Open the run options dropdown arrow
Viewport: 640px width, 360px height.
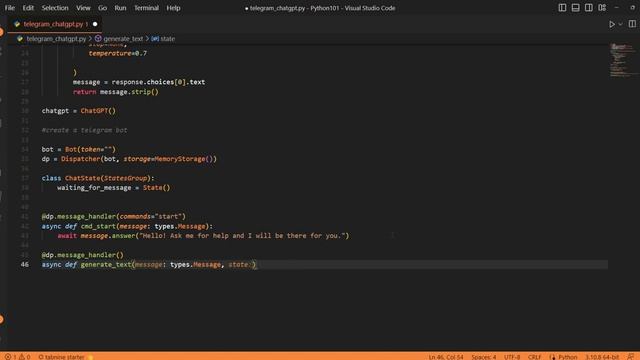tap(620, 24)
